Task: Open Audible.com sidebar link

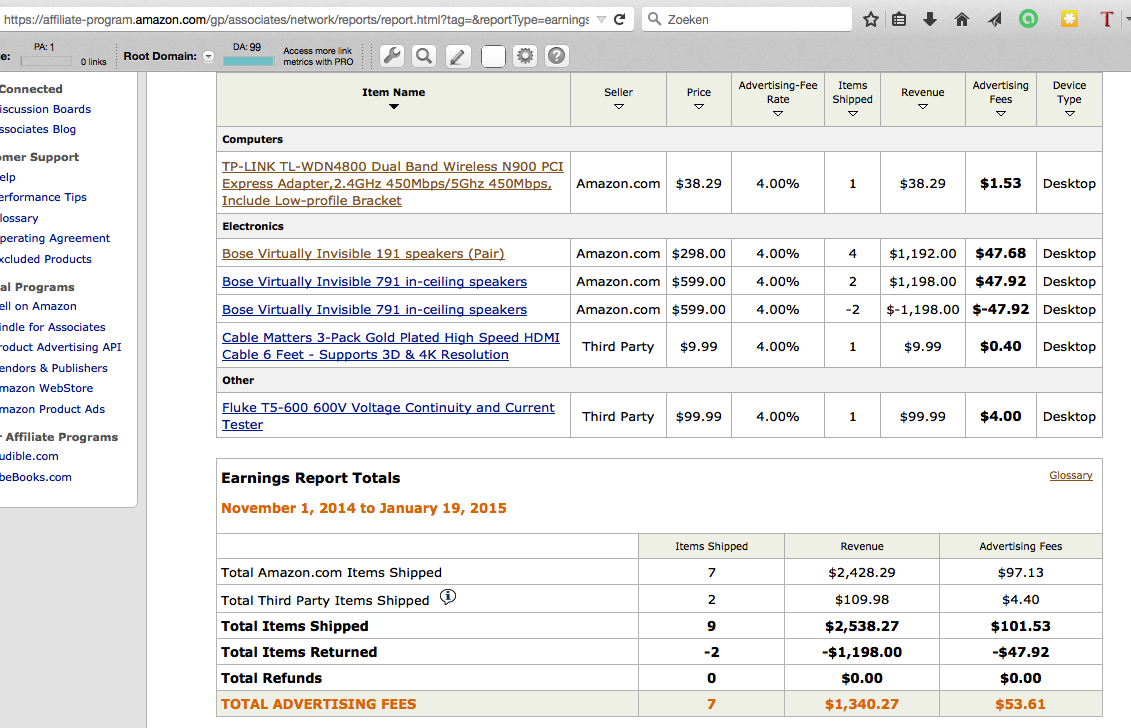Action: [x=29, y=456]
